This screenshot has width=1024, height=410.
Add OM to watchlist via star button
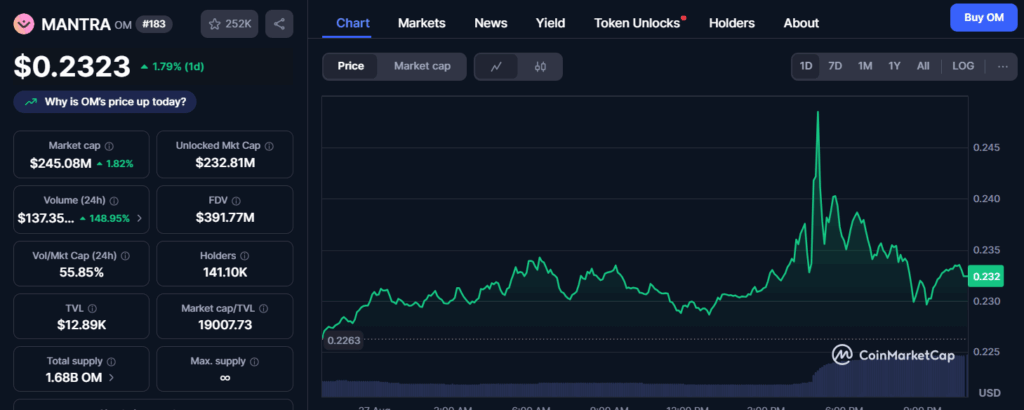(229, 24)
